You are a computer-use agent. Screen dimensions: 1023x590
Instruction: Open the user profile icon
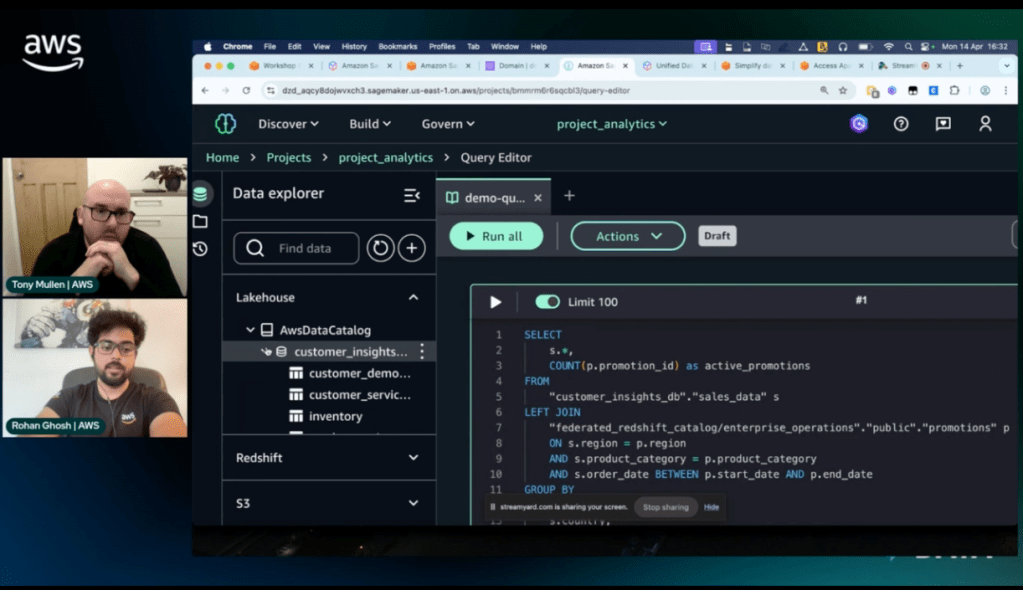[x=985, y=124]
